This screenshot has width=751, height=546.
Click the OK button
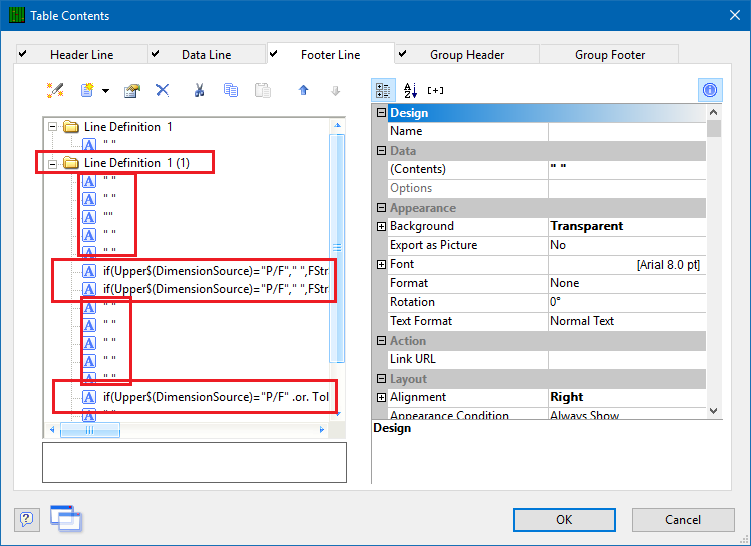(564, 520)
